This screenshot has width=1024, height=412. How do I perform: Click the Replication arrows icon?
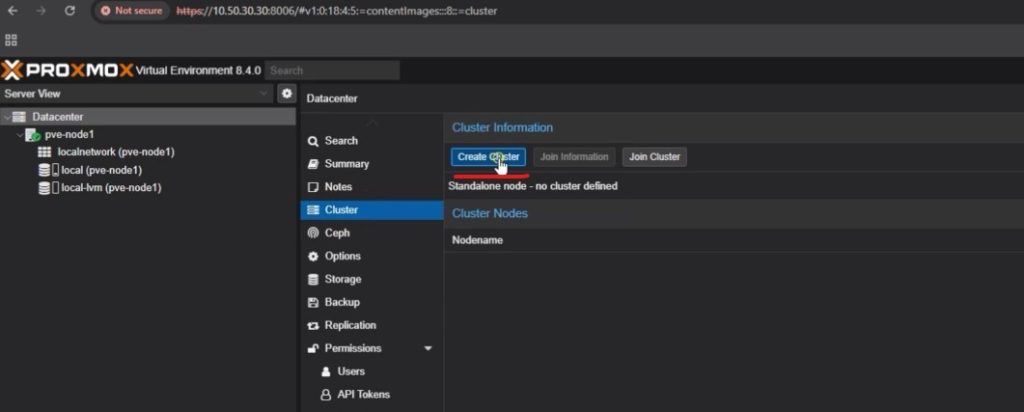[313, 325]
